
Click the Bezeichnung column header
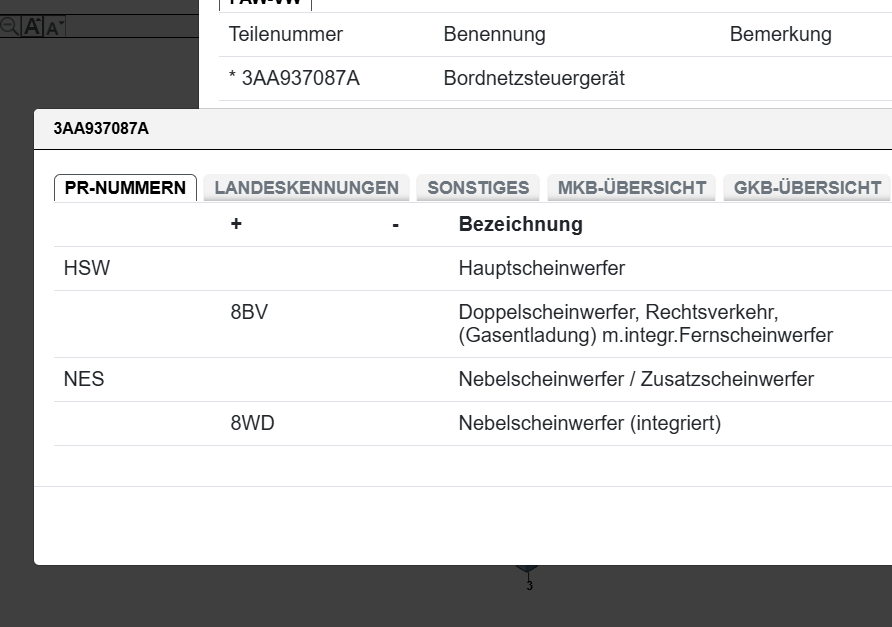520,224
